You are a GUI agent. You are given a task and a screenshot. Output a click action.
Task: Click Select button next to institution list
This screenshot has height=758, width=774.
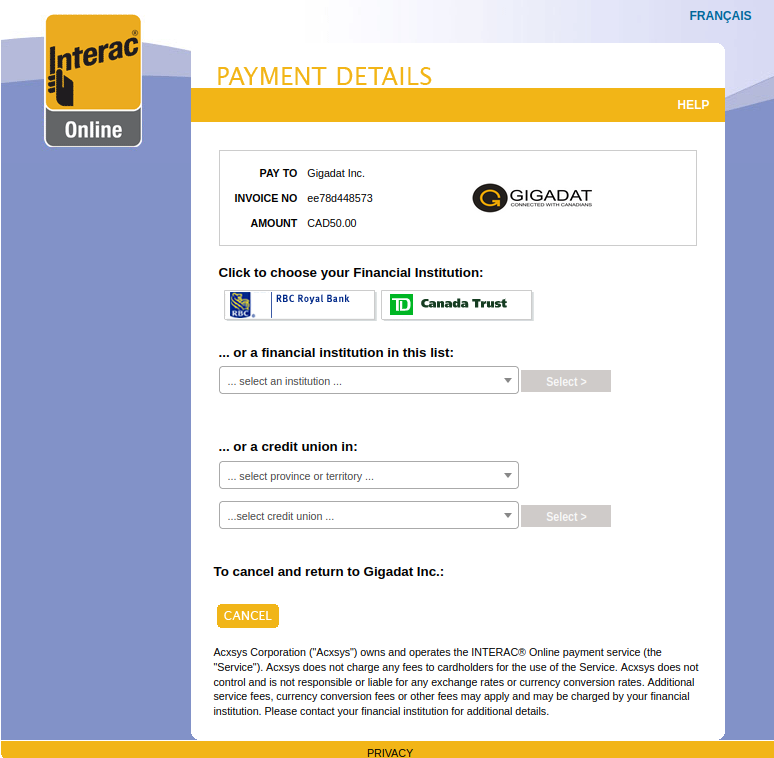click(x=566, y=381)
